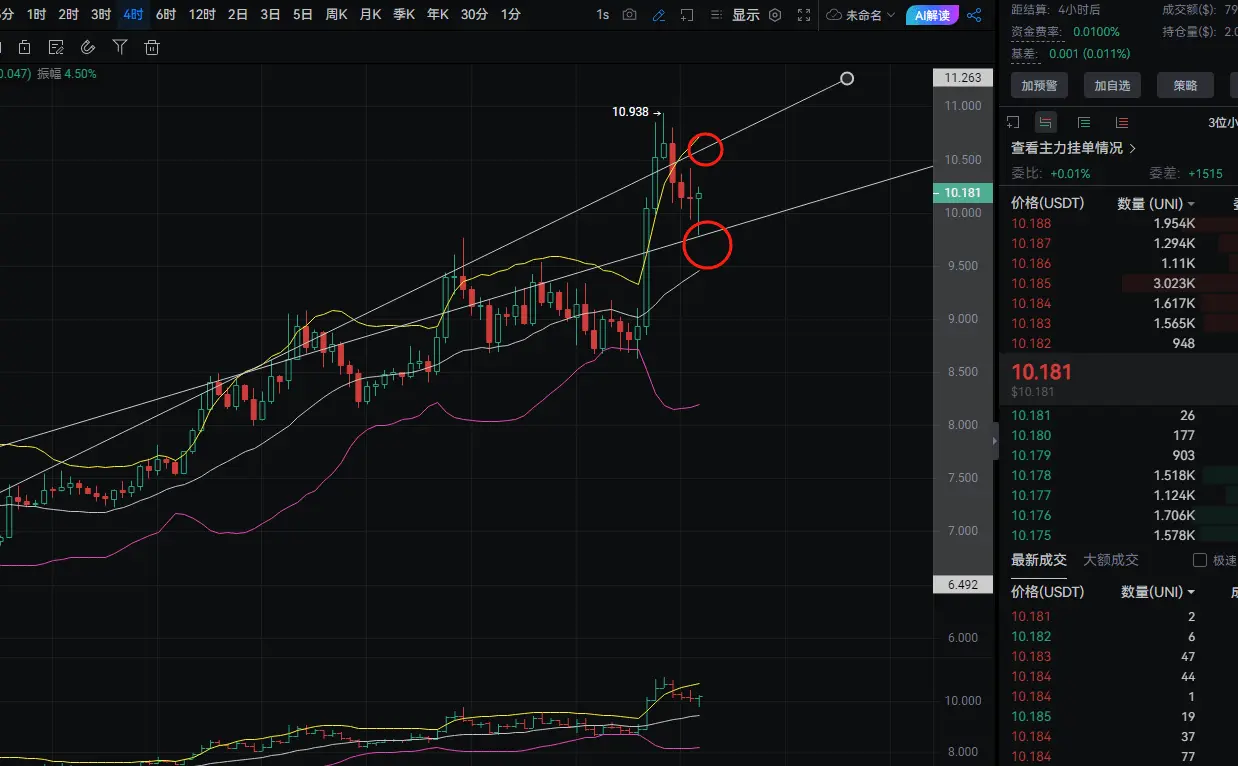Click ask price row 10.185
Image resolution: width=1238 pixels, height=766 pixels.
[1118, 283]
